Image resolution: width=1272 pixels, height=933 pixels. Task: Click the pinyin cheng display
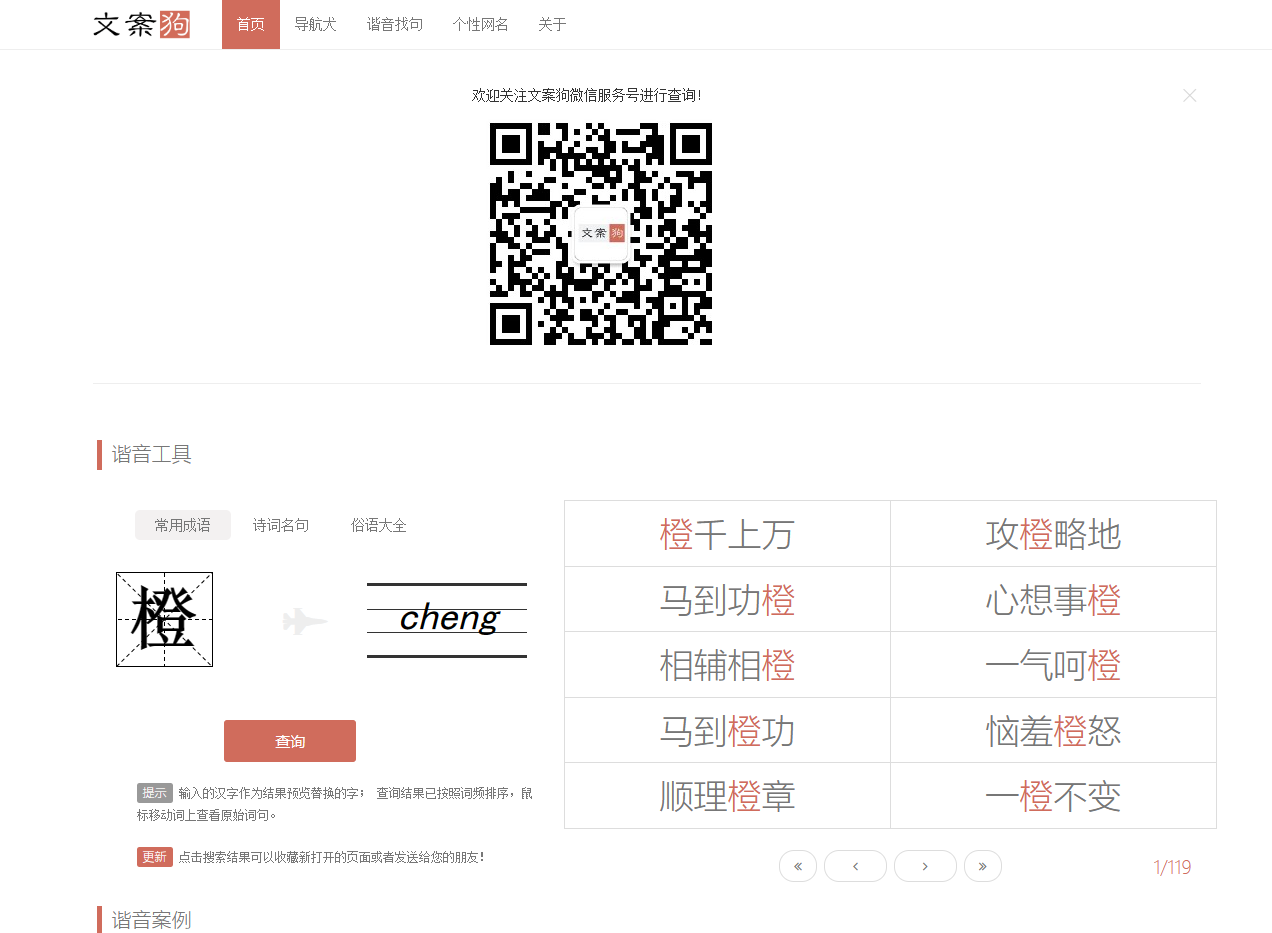point(446,619)
